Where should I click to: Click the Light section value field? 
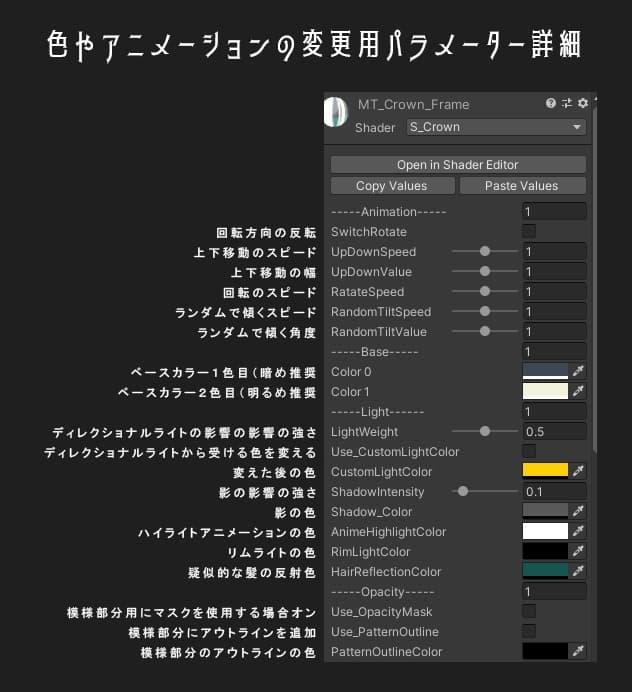pyautogui.click(x=554, y=411)
